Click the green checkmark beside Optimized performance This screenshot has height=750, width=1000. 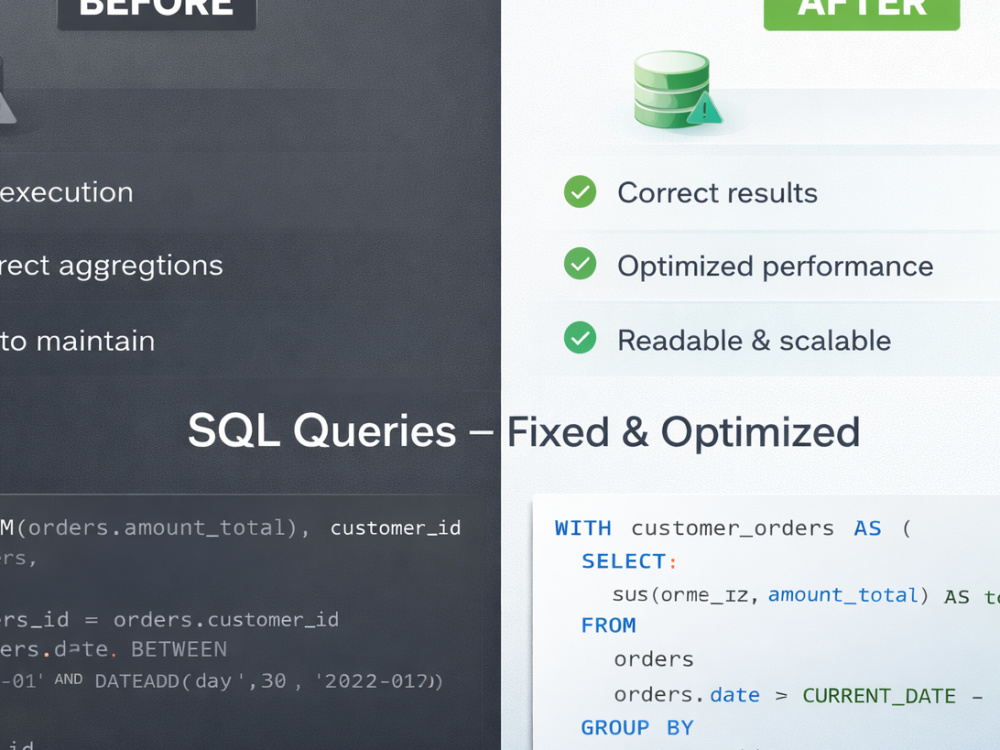click(x=580, y=264)
